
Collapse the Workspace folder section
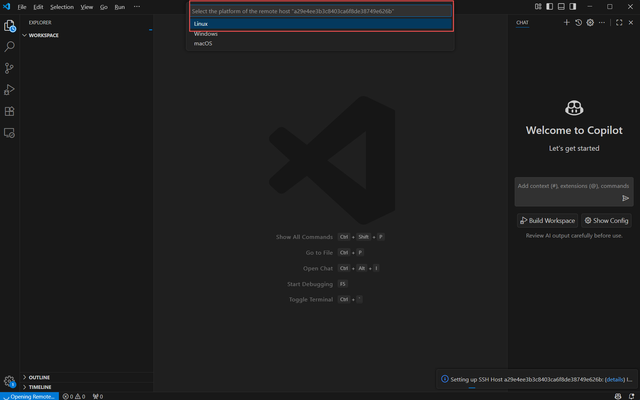click(x=43, y=35)
